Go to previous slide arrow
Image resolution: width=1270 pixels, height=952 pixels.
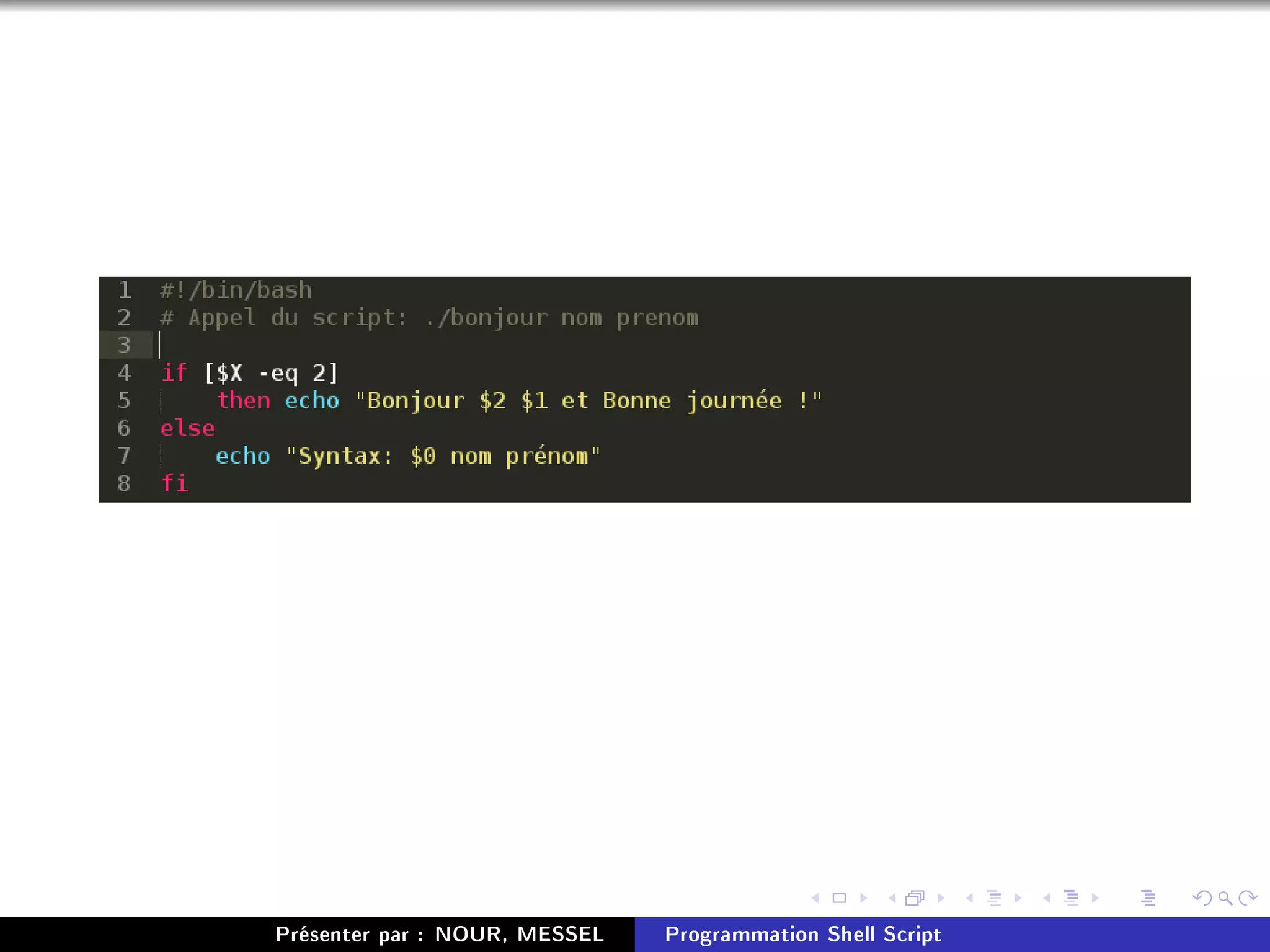(815, 897)
